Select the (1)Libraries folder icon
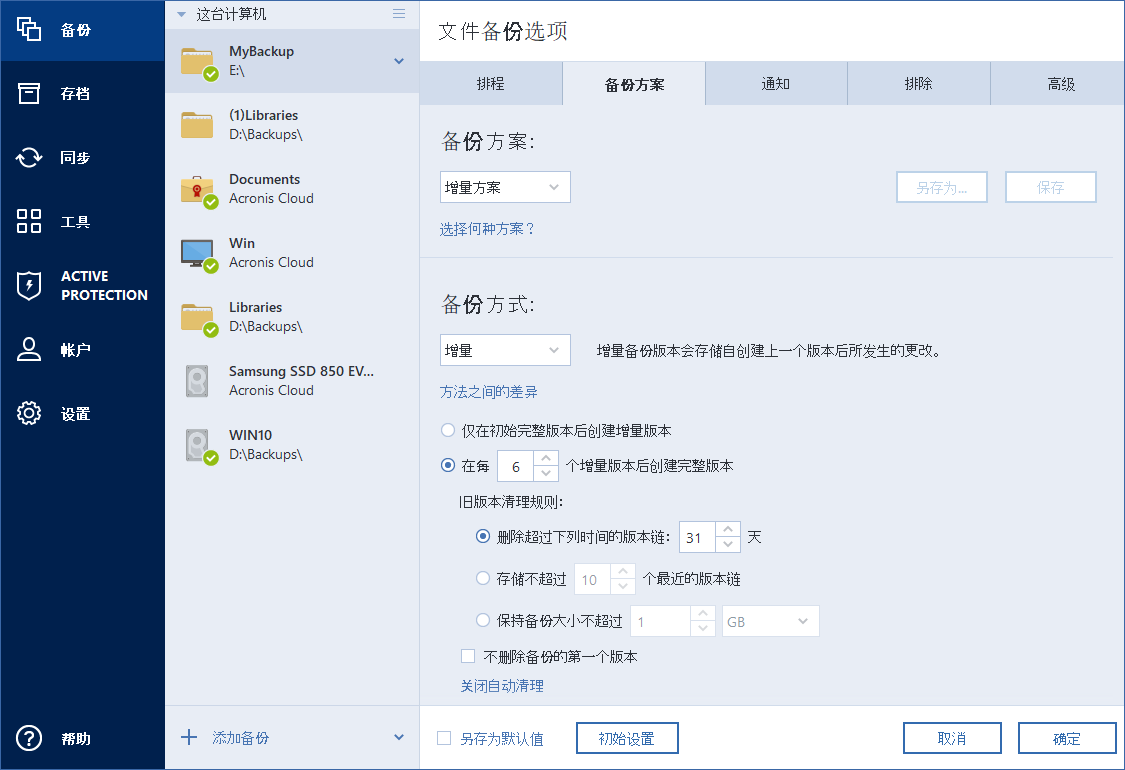The width and height of the screenshot is (1125, 770). 197,125
